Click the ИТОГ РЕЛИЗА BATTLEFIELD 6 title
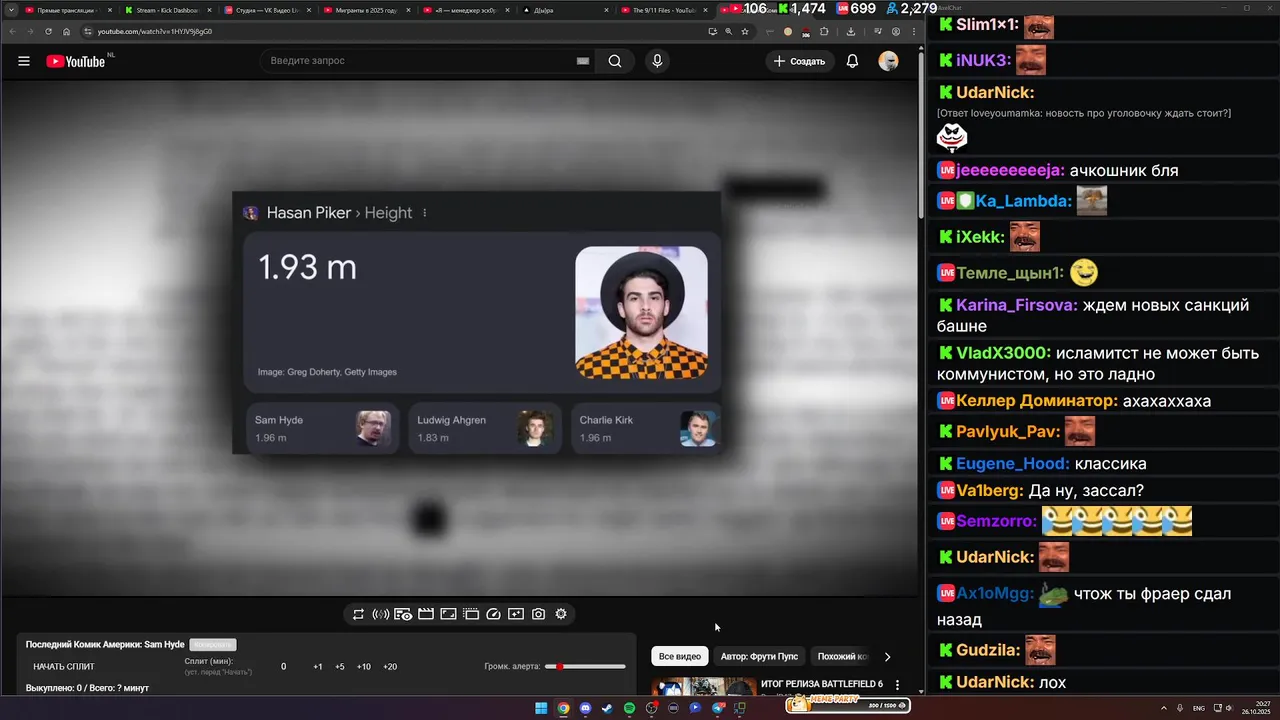The image size is (1280, 720). [822, 684]
